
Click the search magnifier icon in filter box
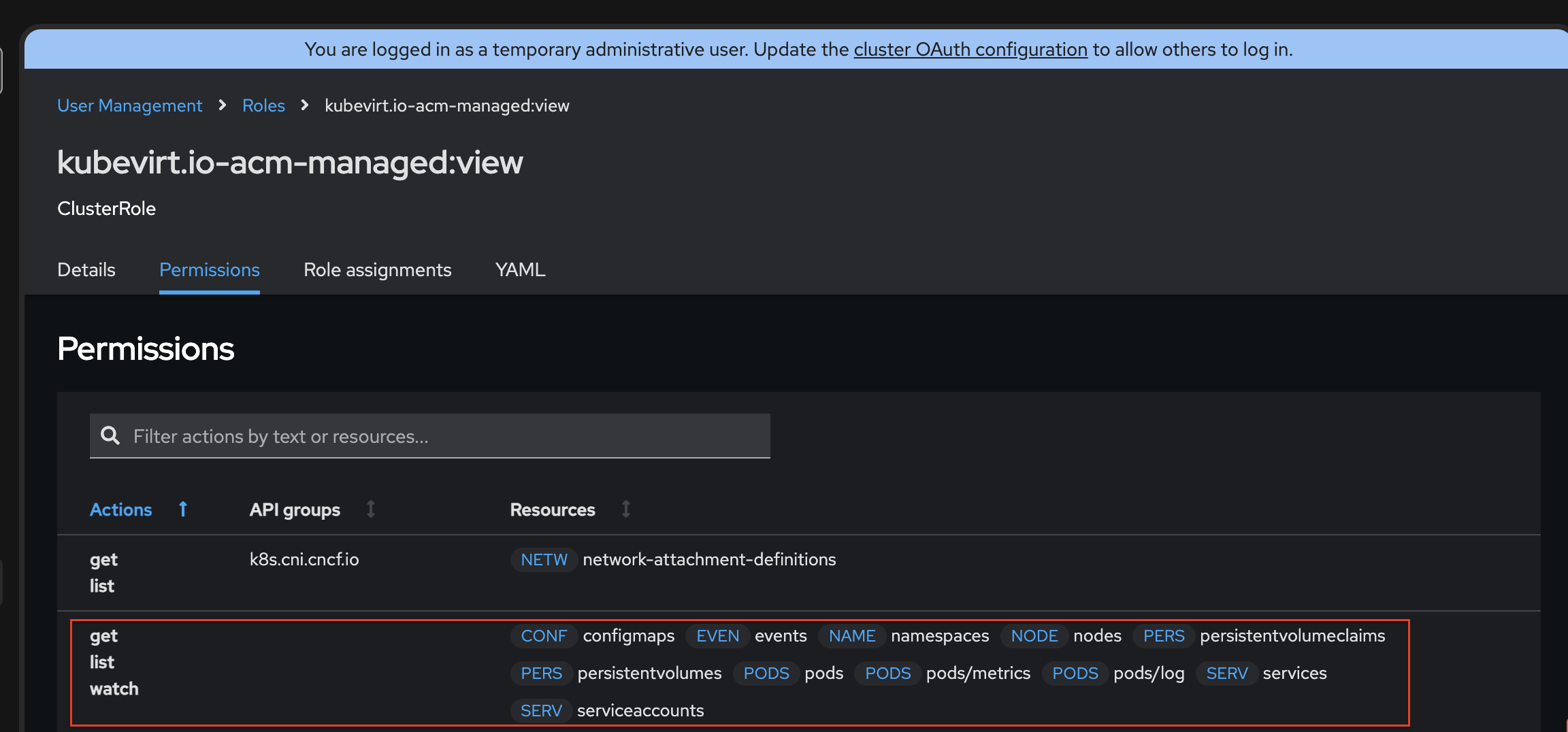click(110, 435)
